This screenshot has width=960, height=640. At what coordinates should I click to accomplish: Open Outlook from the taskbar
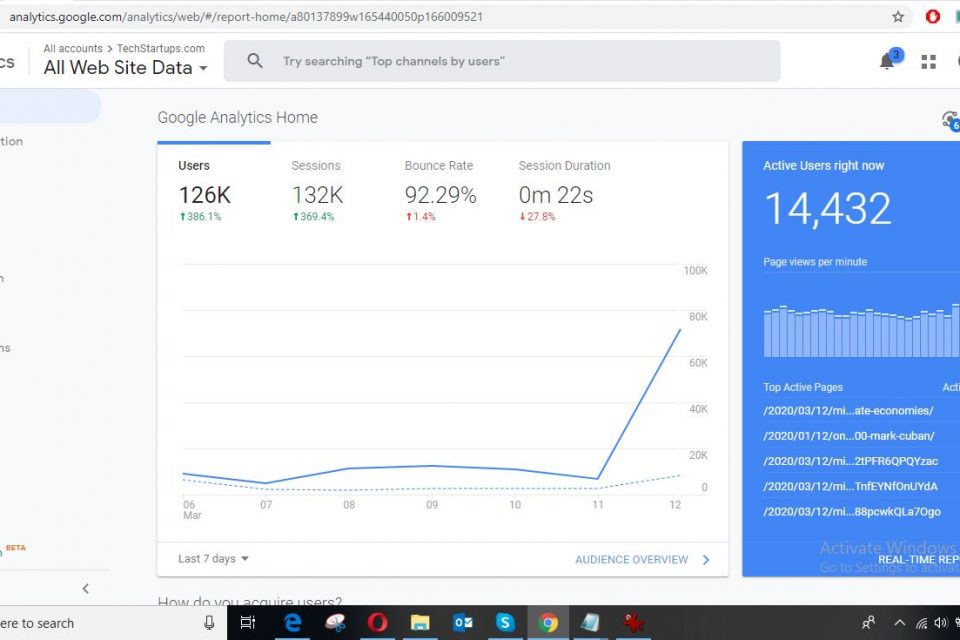pos(463,622)
